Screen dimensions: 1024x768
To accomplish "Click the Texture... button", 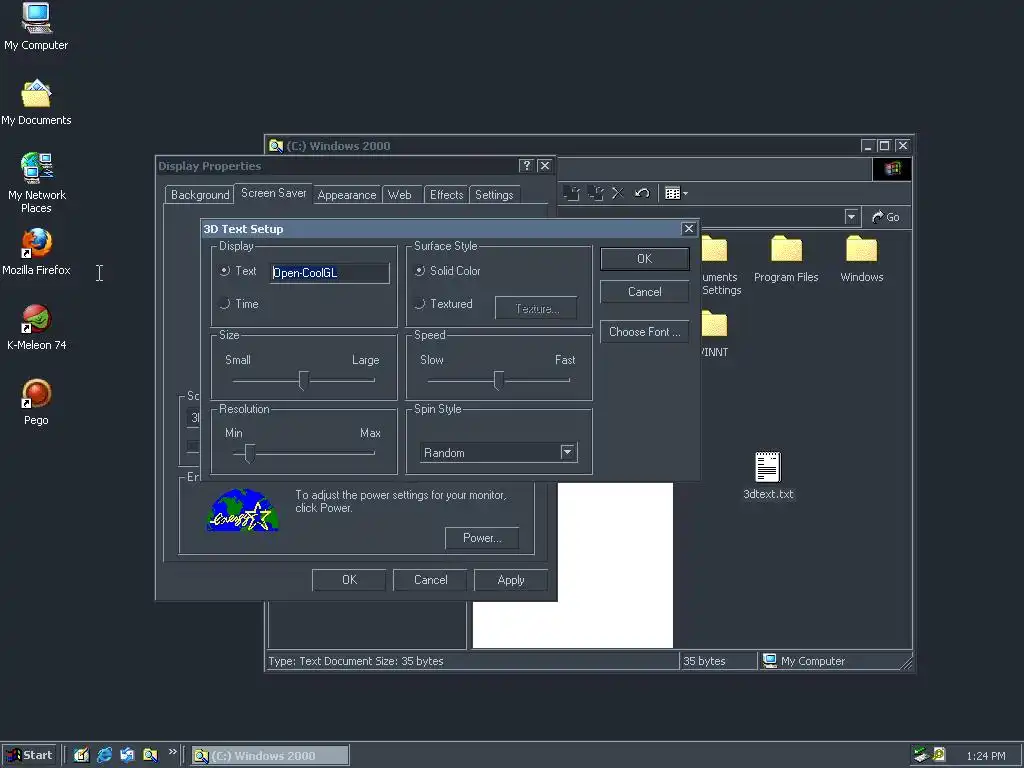I will pos(536,308).
